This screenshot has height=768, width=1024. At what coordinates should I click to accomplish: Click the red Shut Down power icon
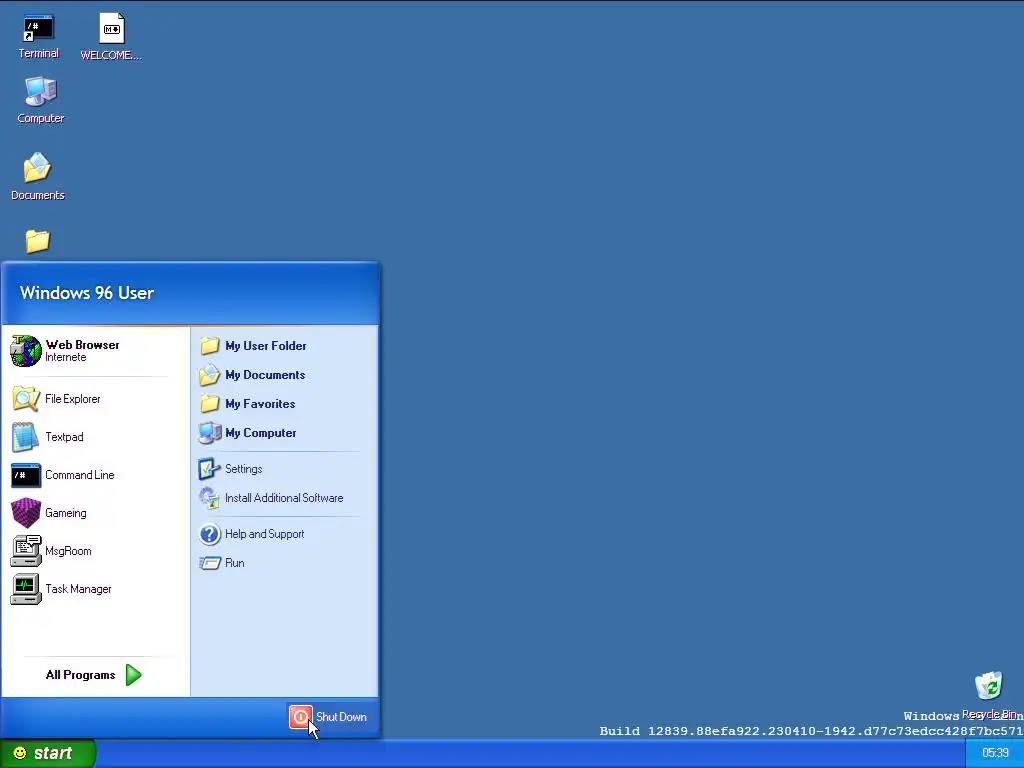pyautogui.click(x=300, y=717)
